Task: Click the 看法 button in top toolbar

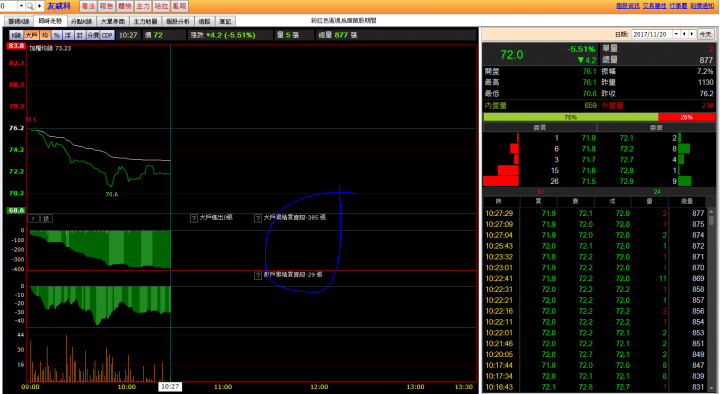Action: coord(88,6)
